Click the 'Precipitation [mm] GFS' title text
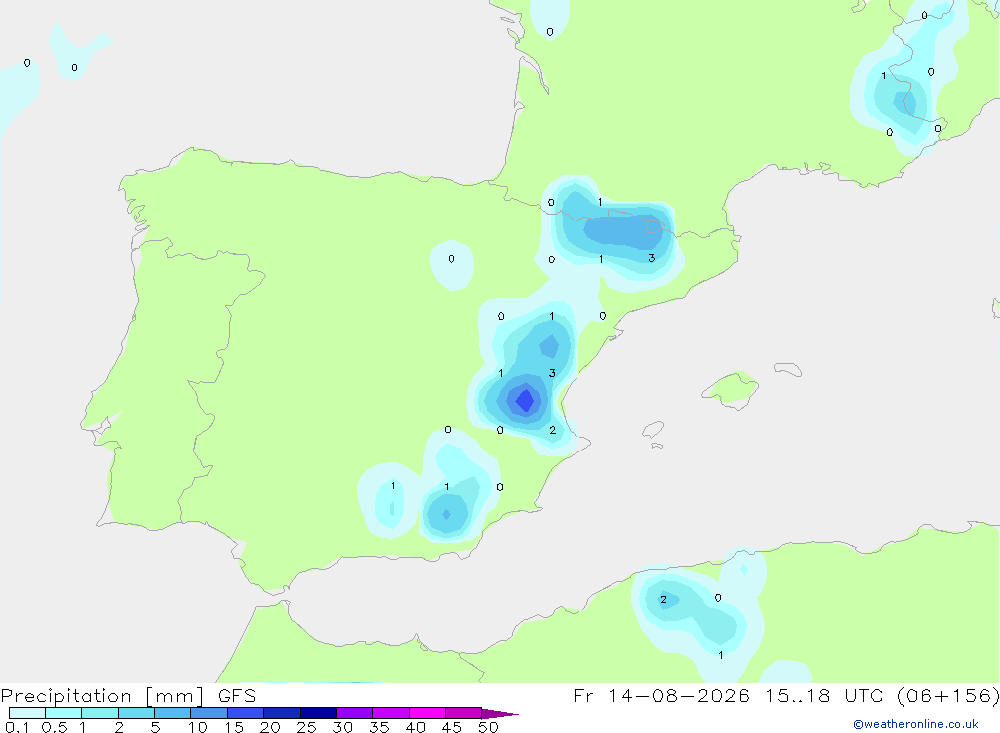1000x733 pixels. click(x=128, y=696)
